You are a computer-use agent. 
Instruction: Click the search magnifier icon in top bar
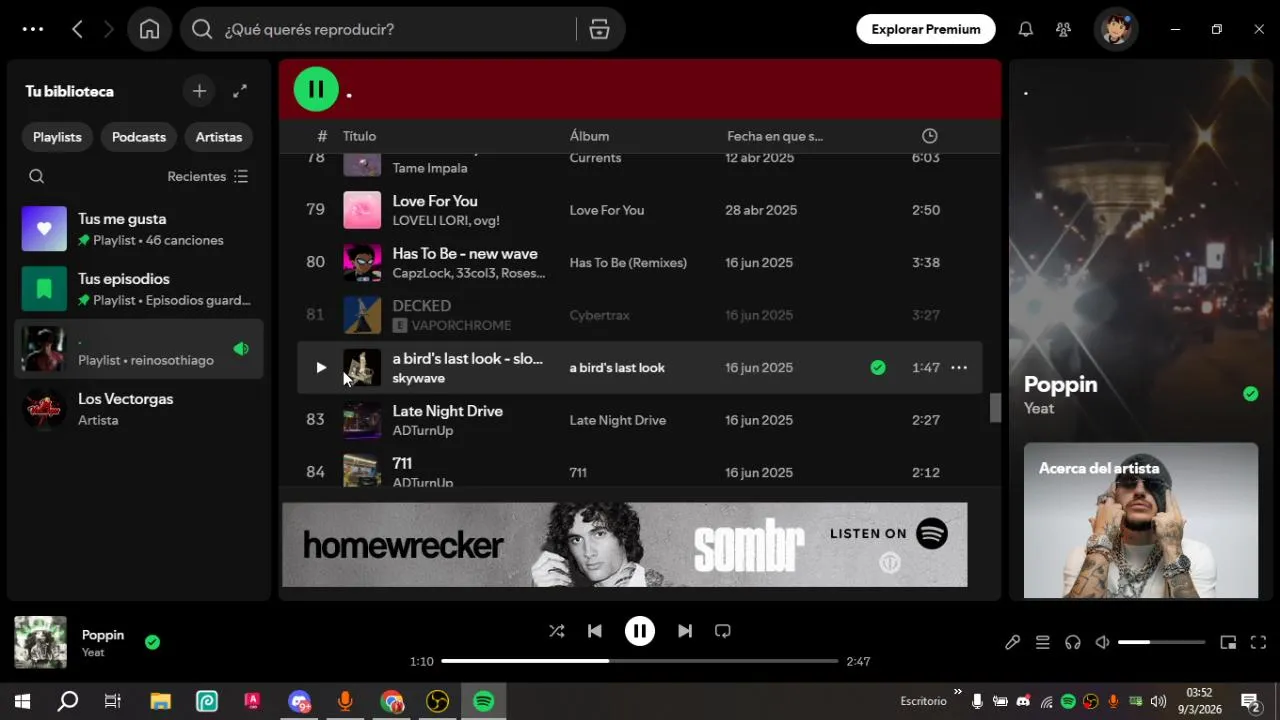tap(202, 29)
